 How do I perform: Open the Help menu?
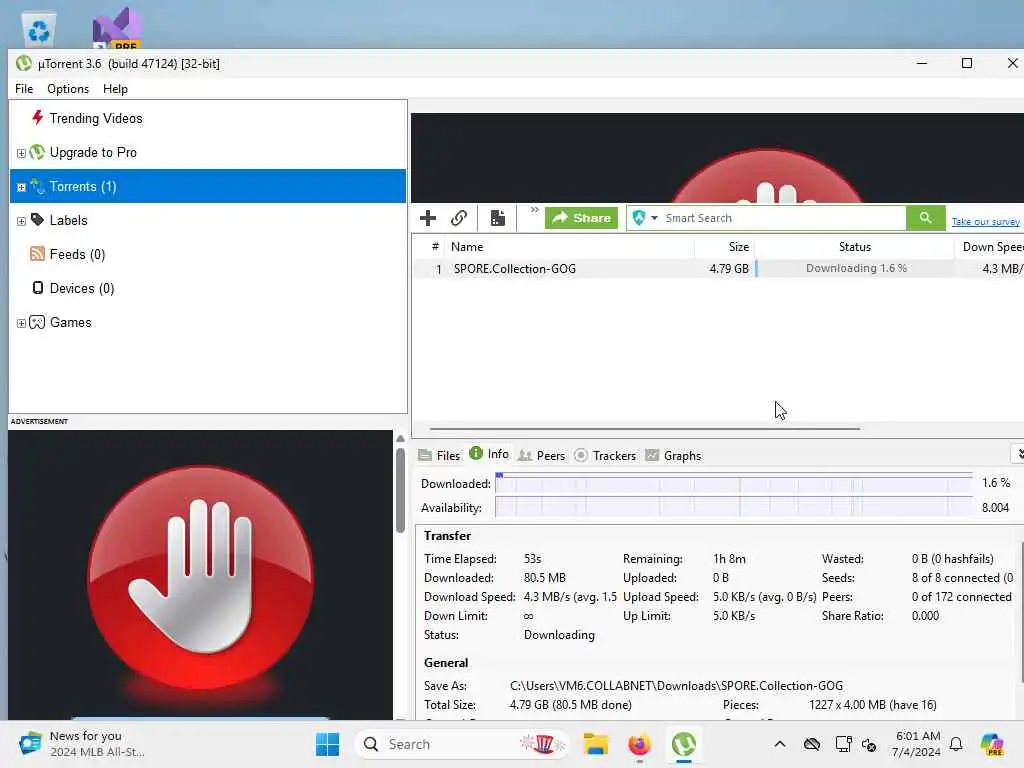[x=115, y=89]
